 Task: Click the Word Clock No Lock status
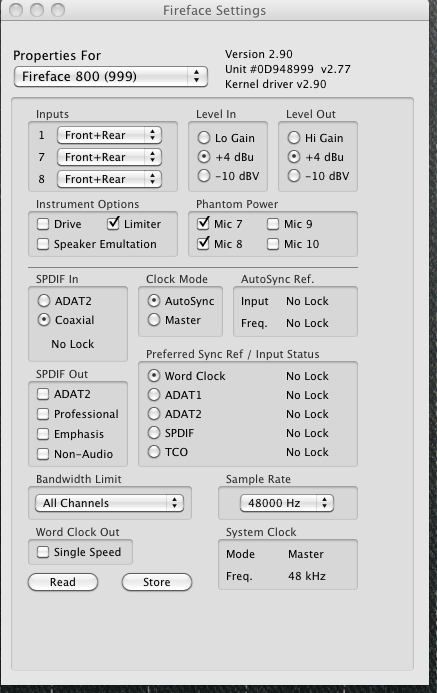pos(308,376)
